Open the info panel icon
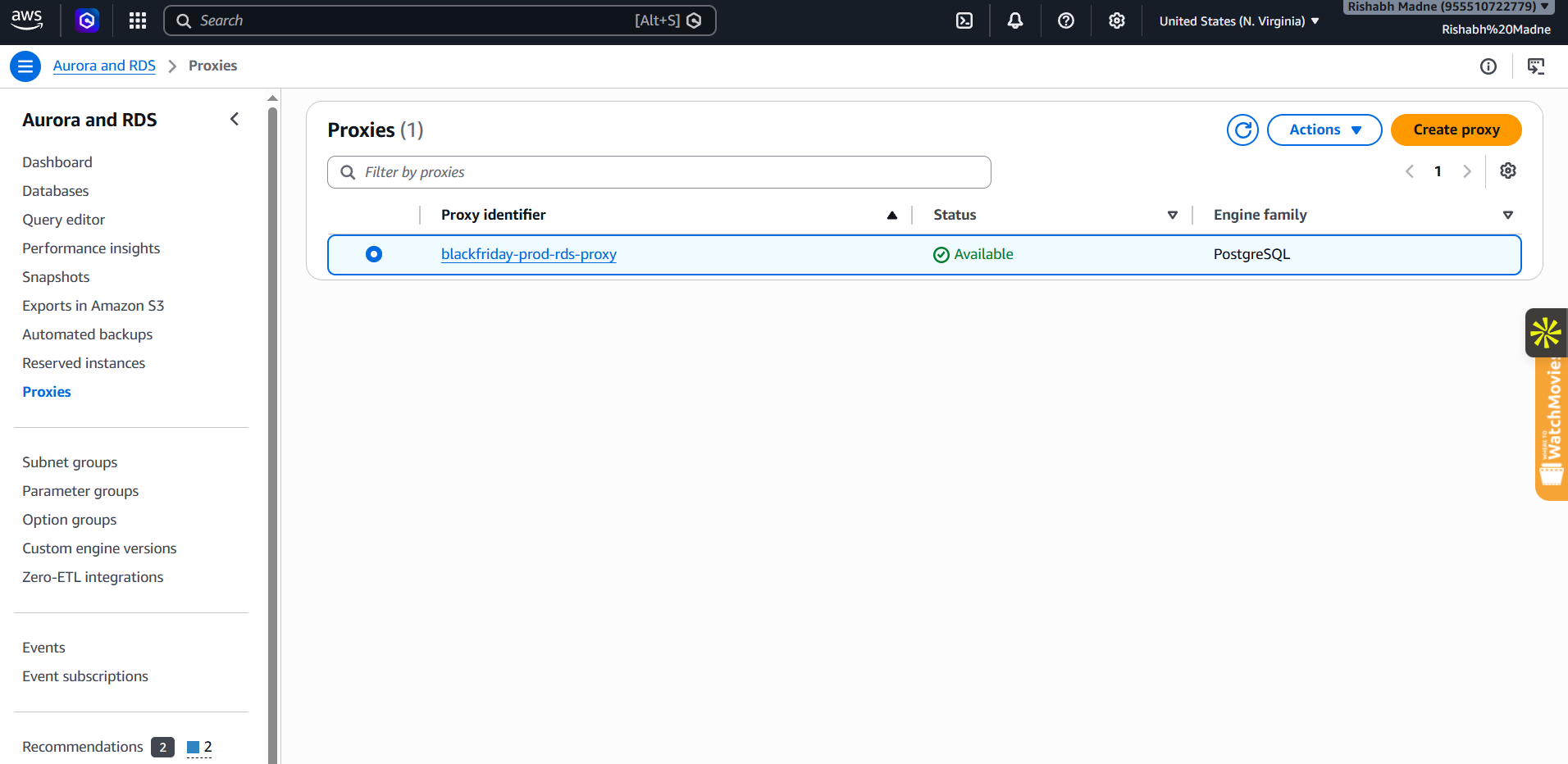The width and height of the screenshot is (1568, 764). pos(1488,66)
